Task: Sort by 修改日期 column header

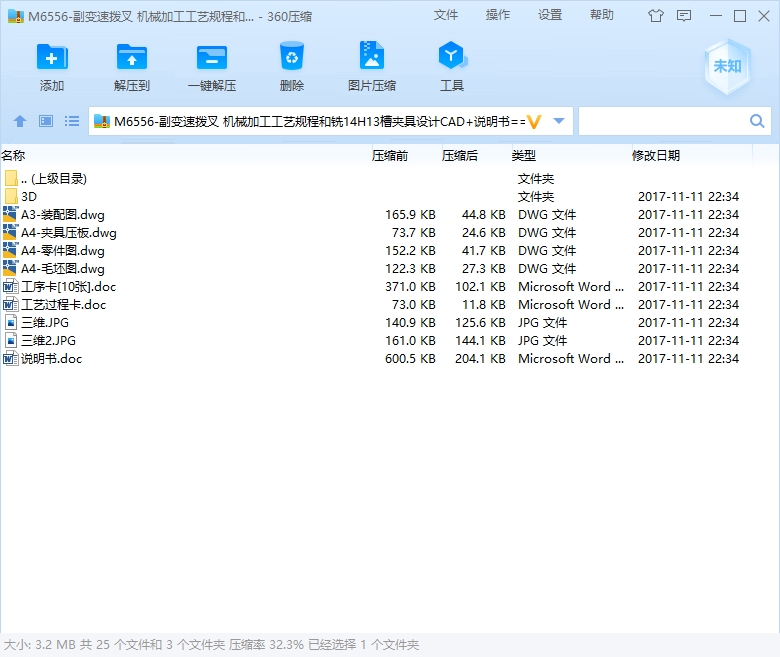Action: 656,156
